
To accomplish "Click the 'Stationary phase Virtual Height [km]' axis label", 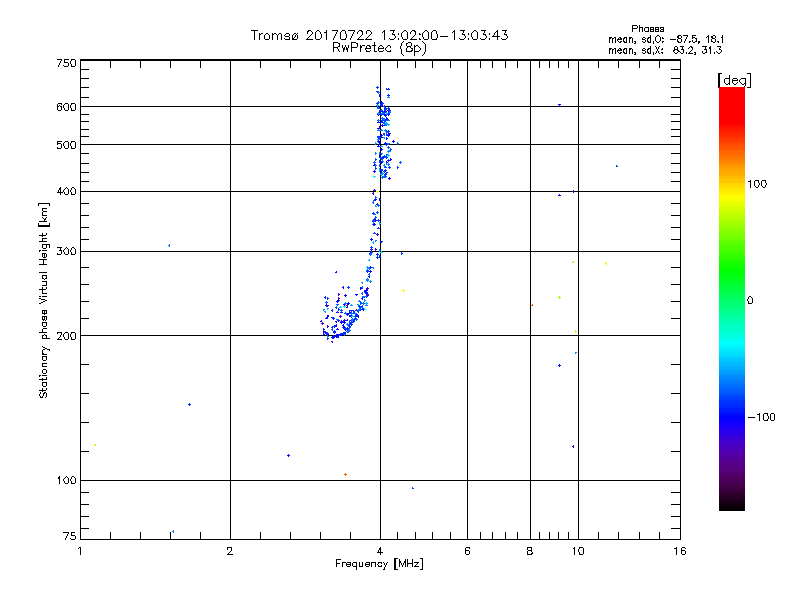I will point(44,300).
